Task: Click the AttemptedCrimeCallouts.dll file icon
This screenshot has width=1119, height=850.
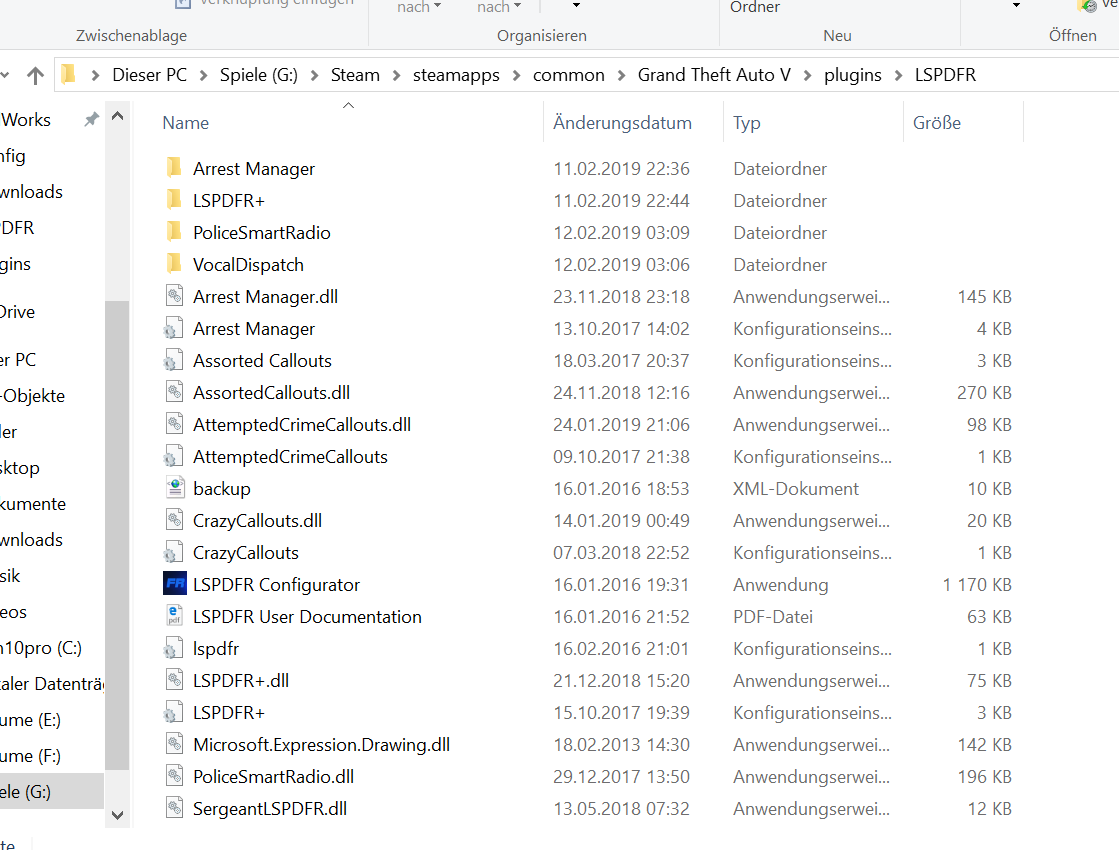Action: (x=174, y=425)
